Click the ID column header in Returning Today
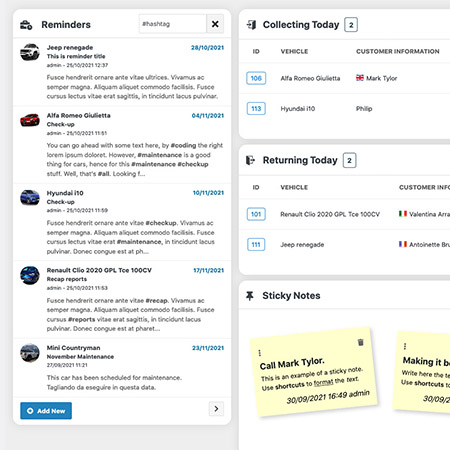450x450 pixels. [x=256, y=187]
